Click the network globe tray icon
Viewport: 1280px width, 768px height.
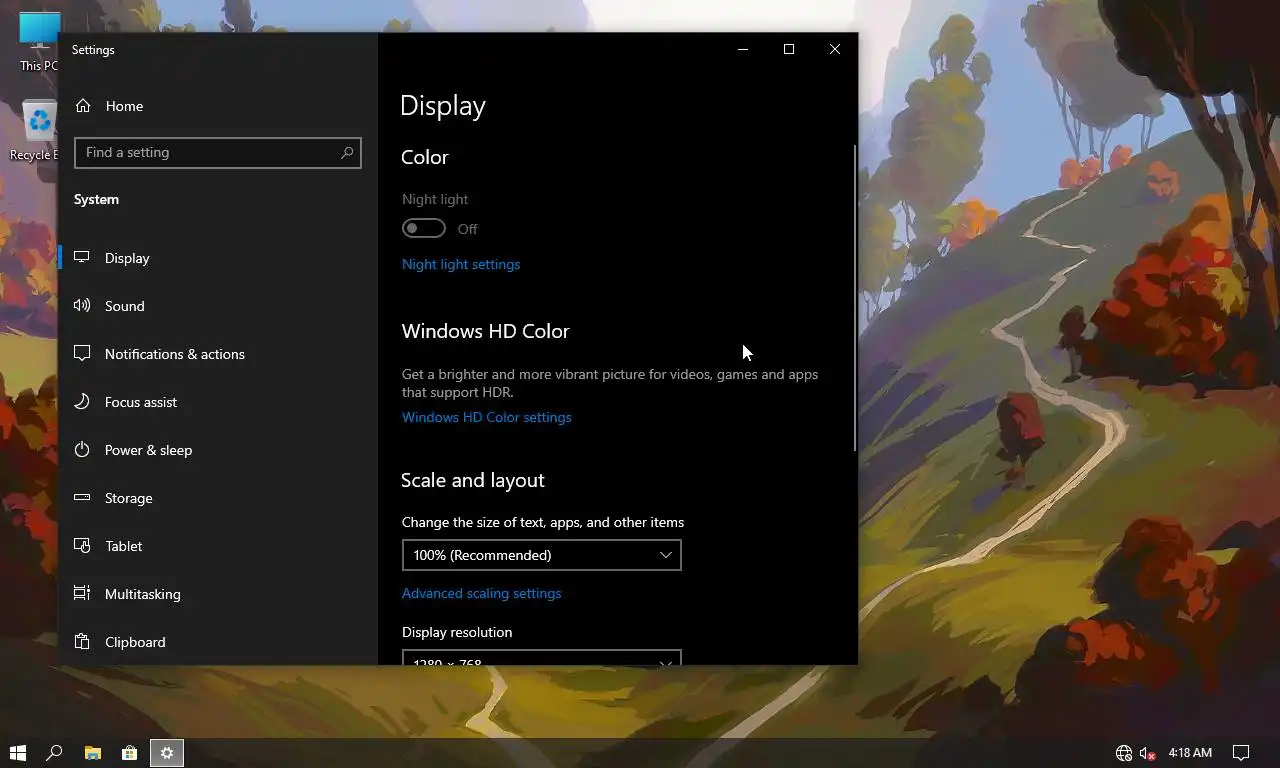click(1124, 753)
